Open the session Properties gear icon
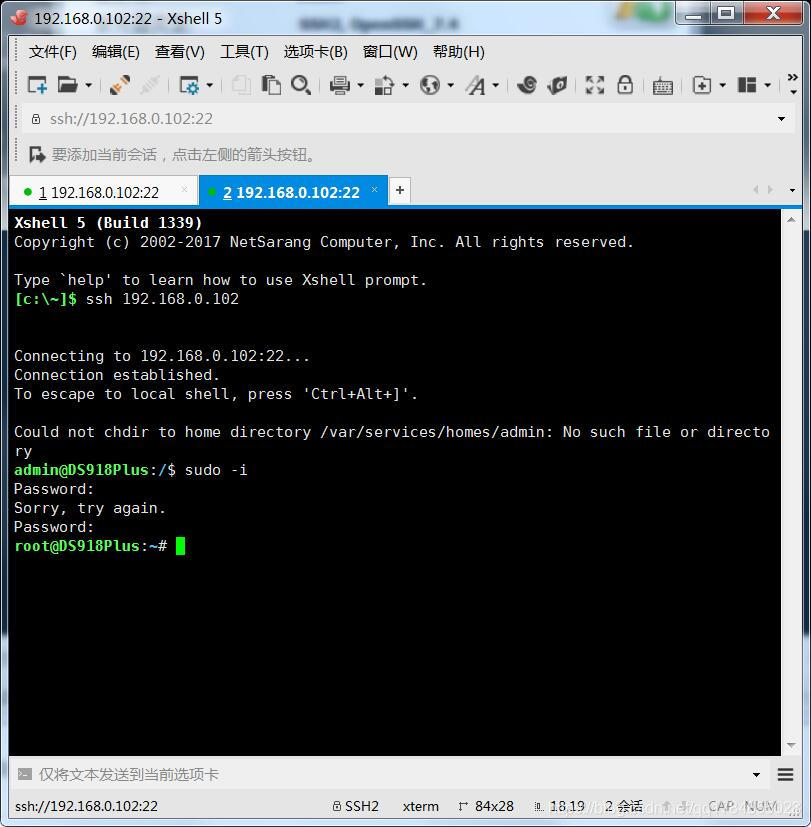Image resolution: width=811 pixels, height=827 pixels. 189,85
